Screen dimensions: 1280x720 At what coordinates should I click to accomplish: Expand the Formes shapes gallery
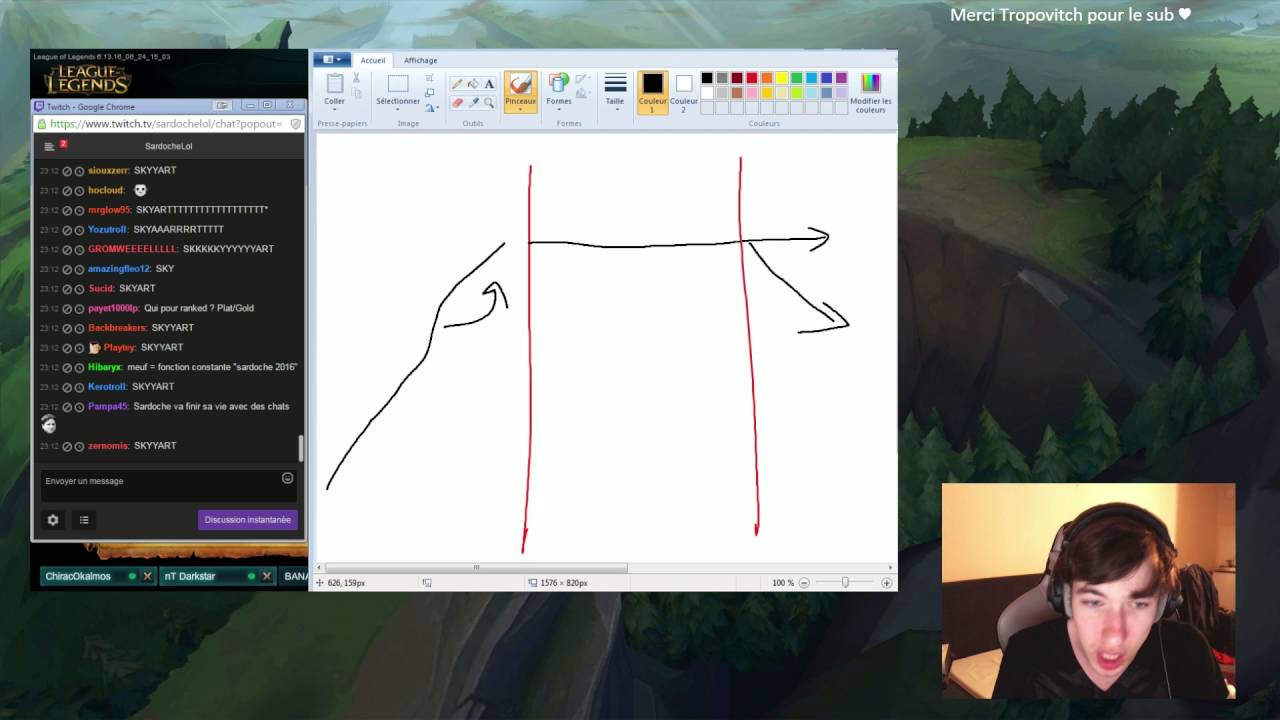pos(559,109)
